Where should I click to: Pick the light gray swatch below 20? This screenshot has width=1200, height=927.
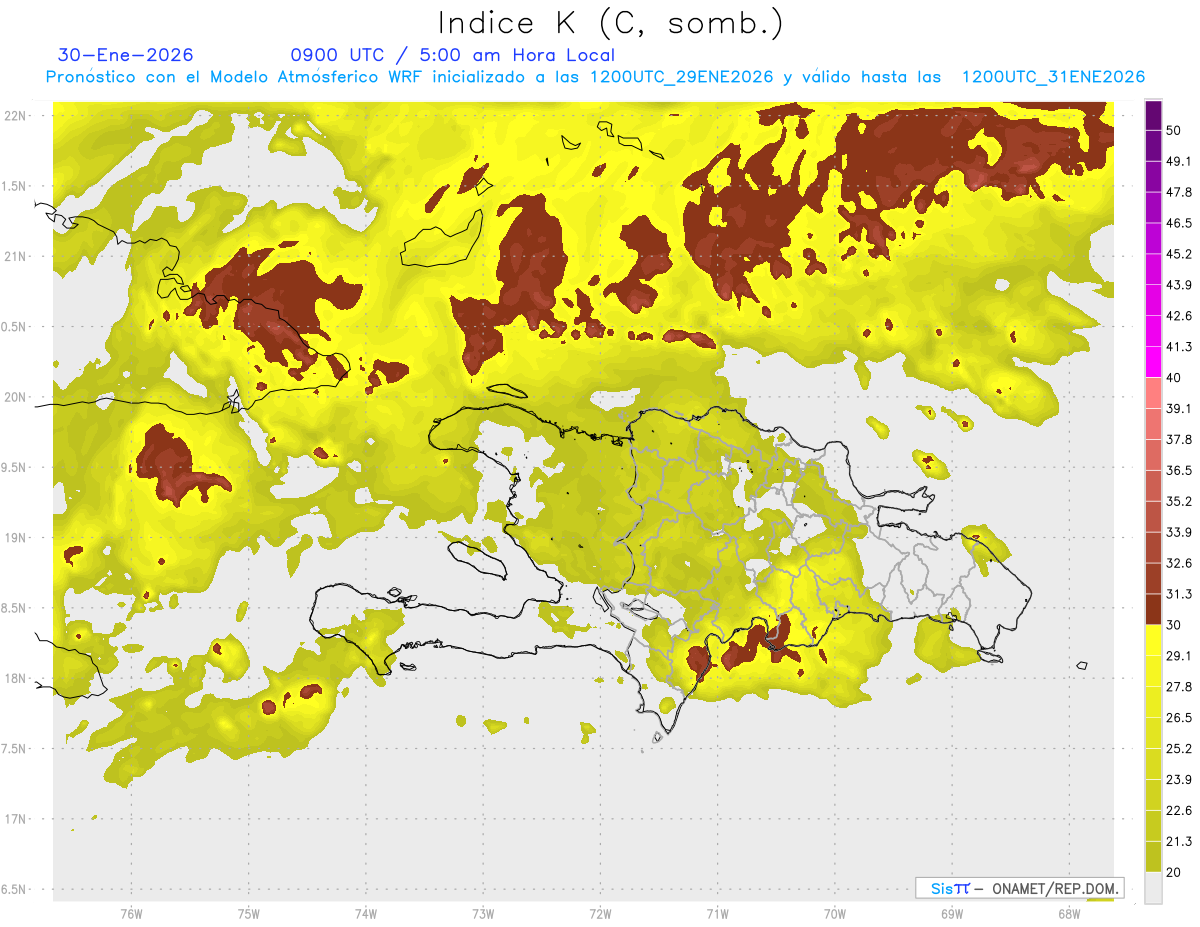coord(1153,887)
